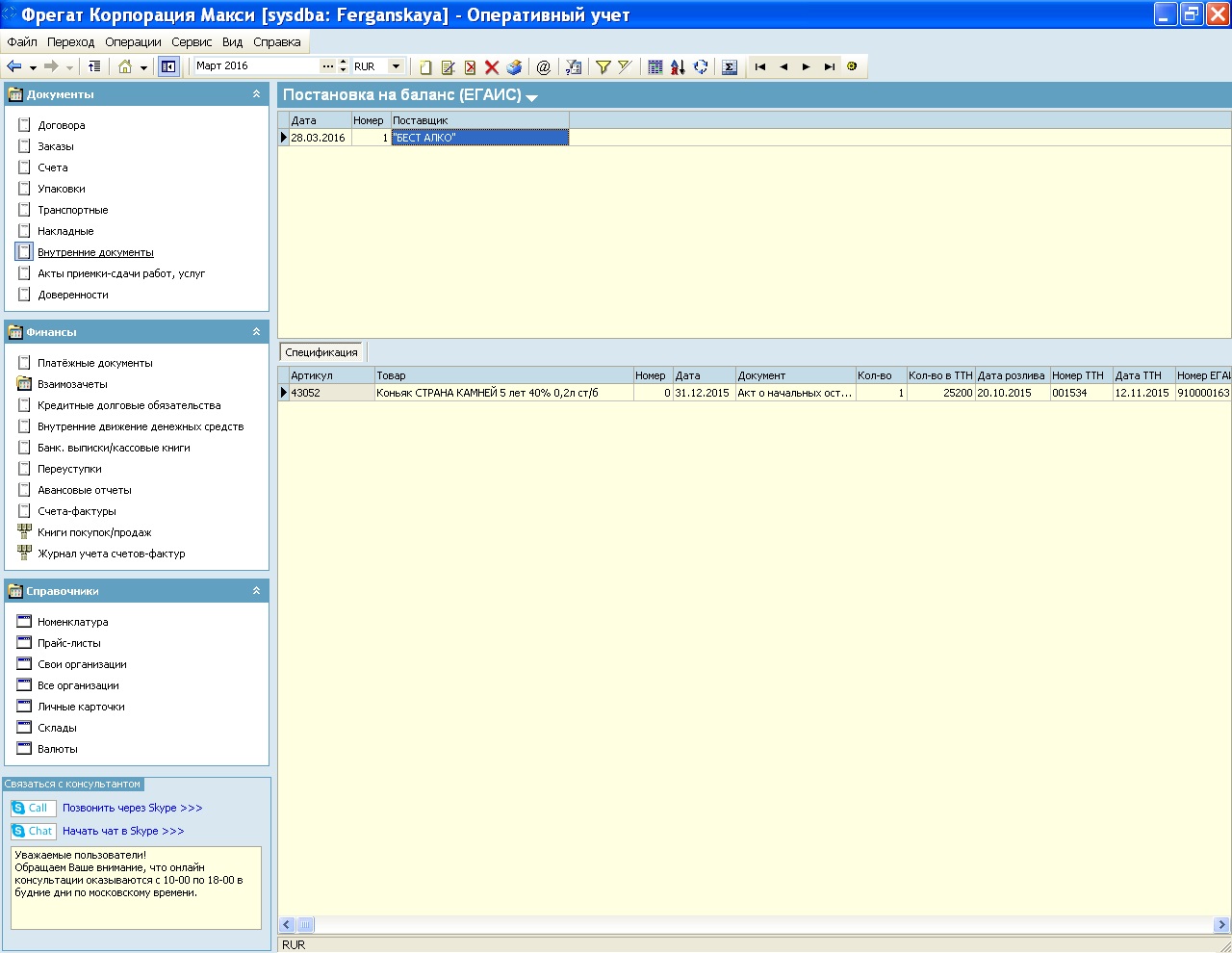This screenshot has width=1232, height=953.
Task: Click Начать чат в Skype link
Action: [123, 831]
